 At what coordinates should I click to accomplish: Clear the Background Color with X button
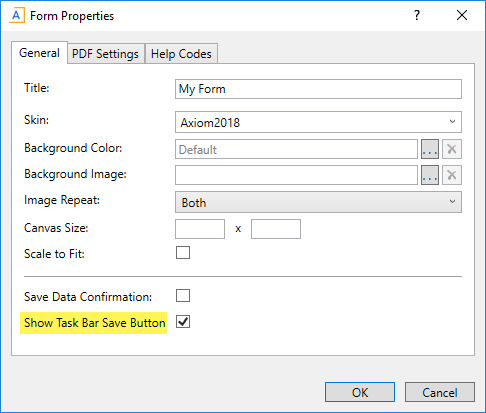452,149
